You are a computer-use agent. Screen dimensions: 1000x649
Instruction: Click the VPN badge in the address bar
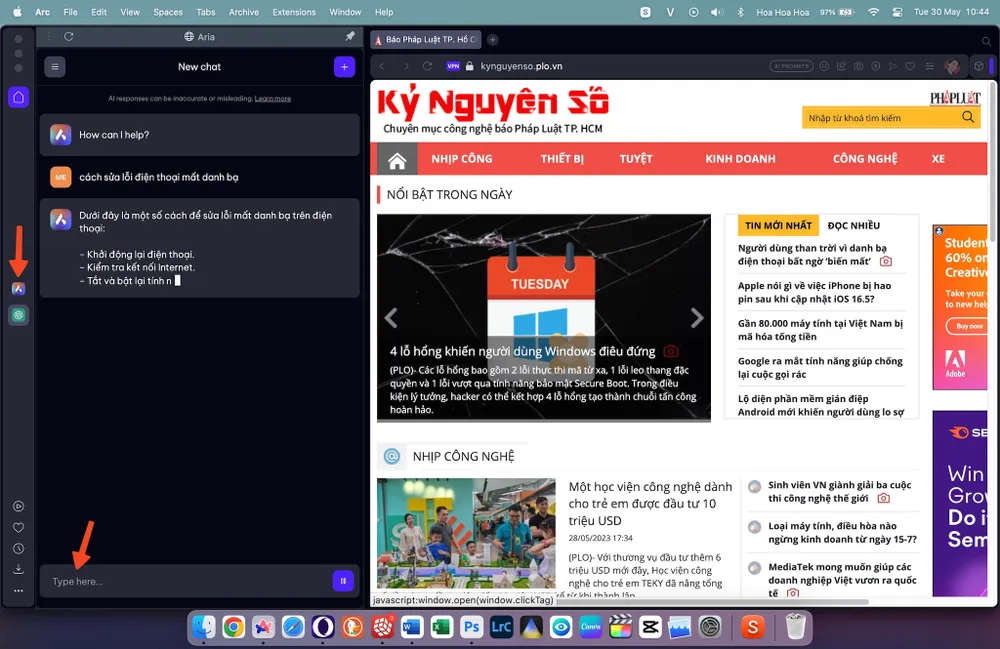(453, 64)
